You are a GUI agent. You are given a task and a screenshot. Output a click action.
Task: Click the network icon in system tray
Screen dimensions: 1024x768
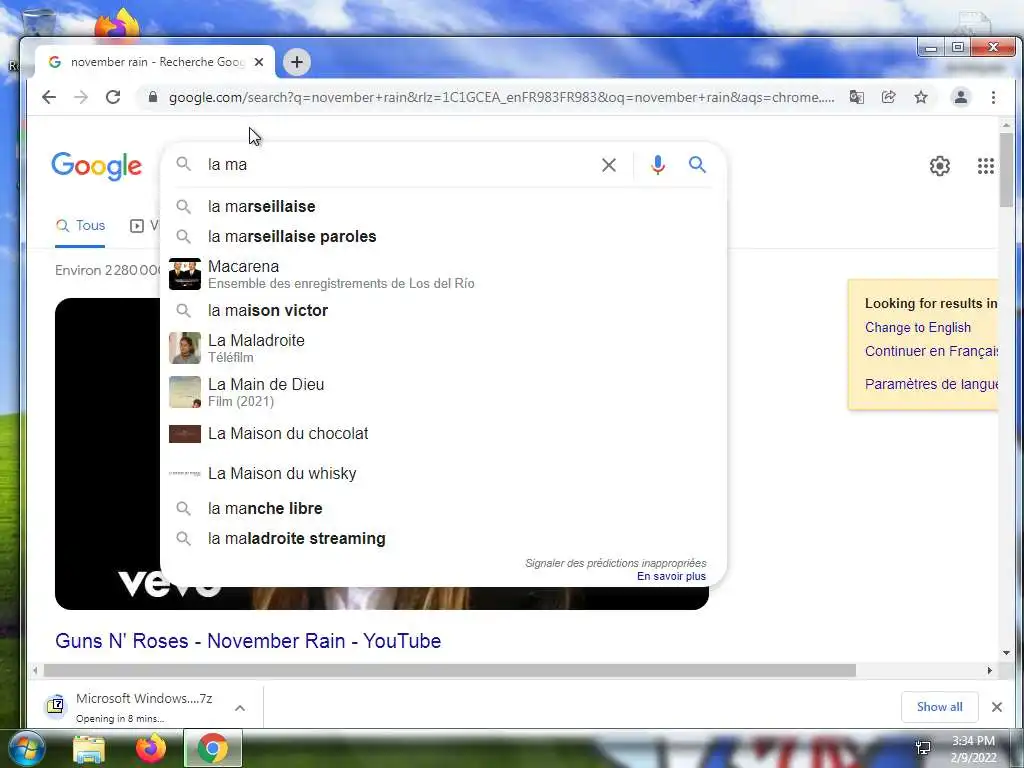click(x=923, y=748)
